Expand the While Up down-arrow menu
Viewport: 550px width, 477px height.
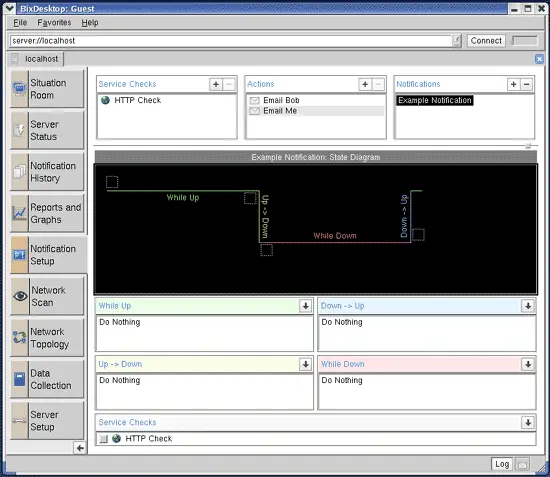[x=306, y=306]
